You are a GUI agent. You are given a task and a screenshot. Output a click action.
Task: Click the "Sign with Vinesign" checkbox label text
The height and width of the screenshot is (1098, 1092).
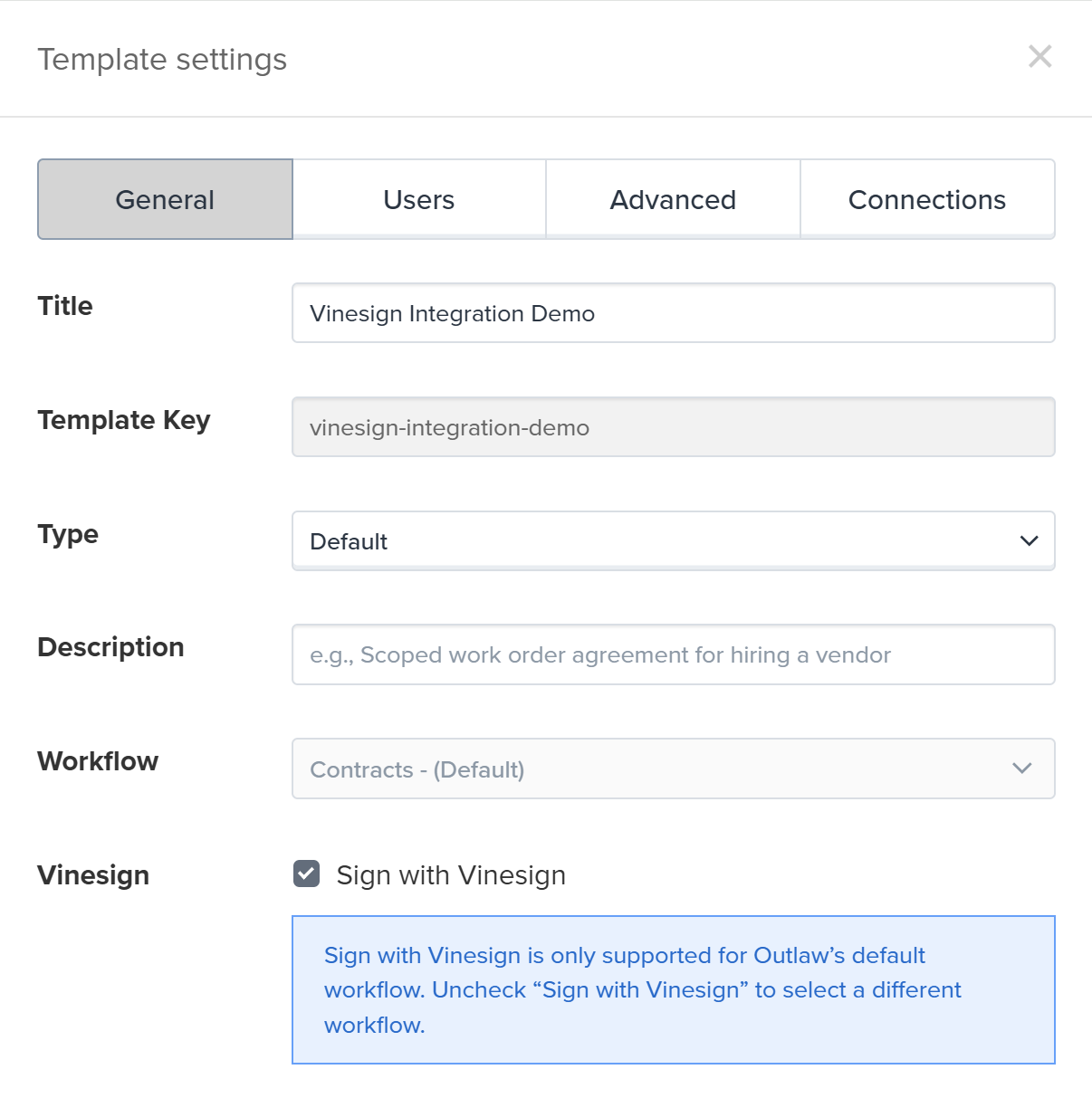pyautogui.click(x=451, y=875)
